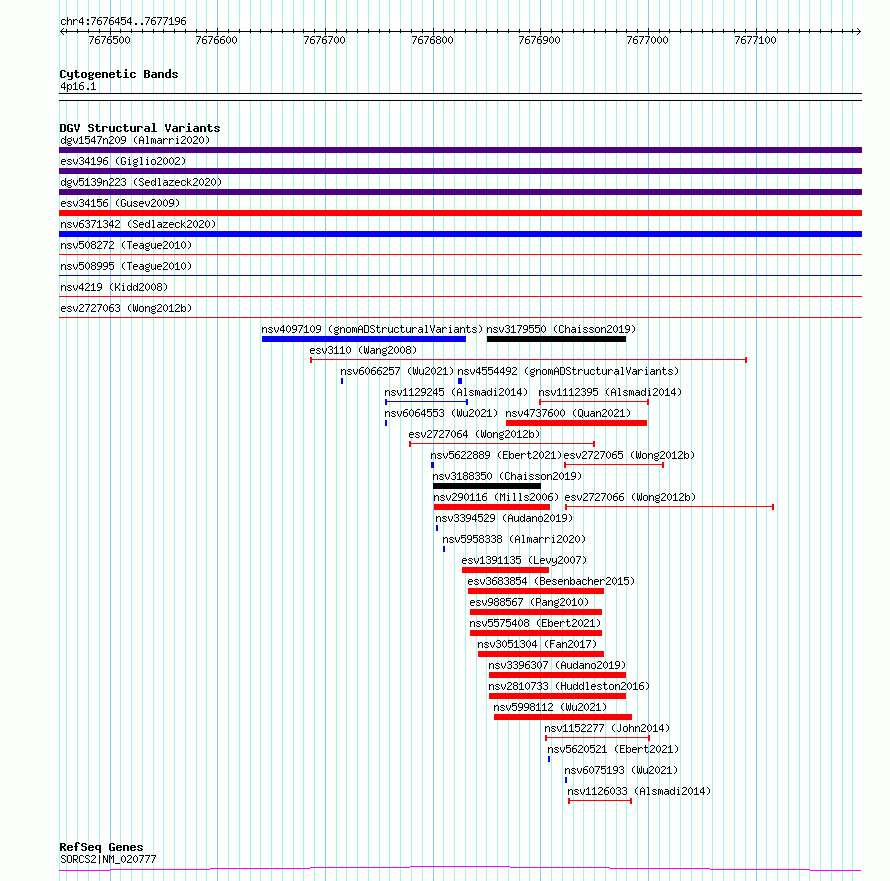Click the red esv1391135 (Levy2007) bar
Viewport: 890px width, 881px height.
click(x=505, y=570)
